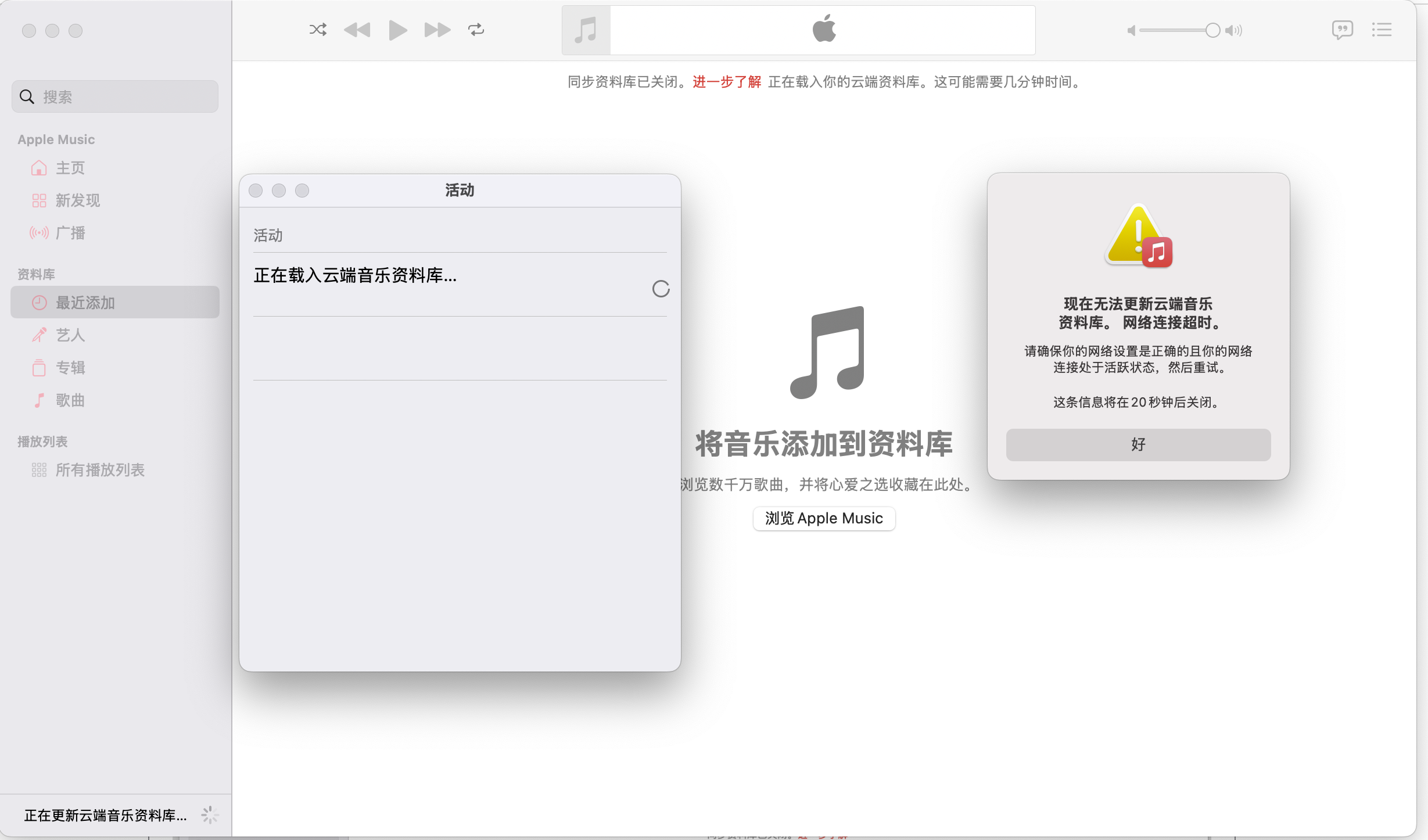The height and width of the screenshot is (840, 1428).
Task: Select 广播 radio section
Action: (x=70, y=233)
